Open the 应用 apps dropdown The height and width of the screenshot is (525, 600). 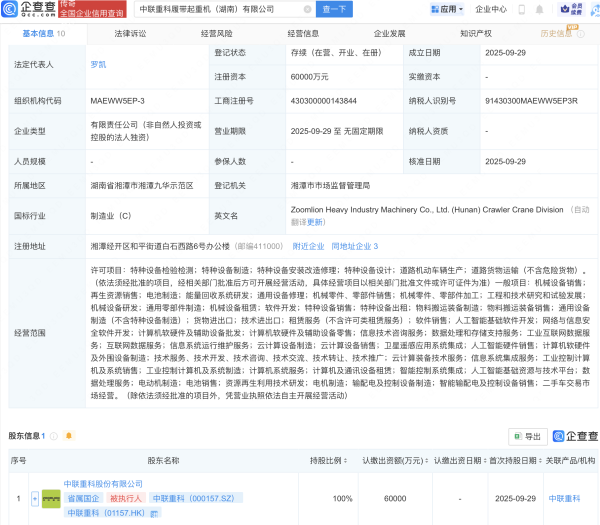(448, 10)
